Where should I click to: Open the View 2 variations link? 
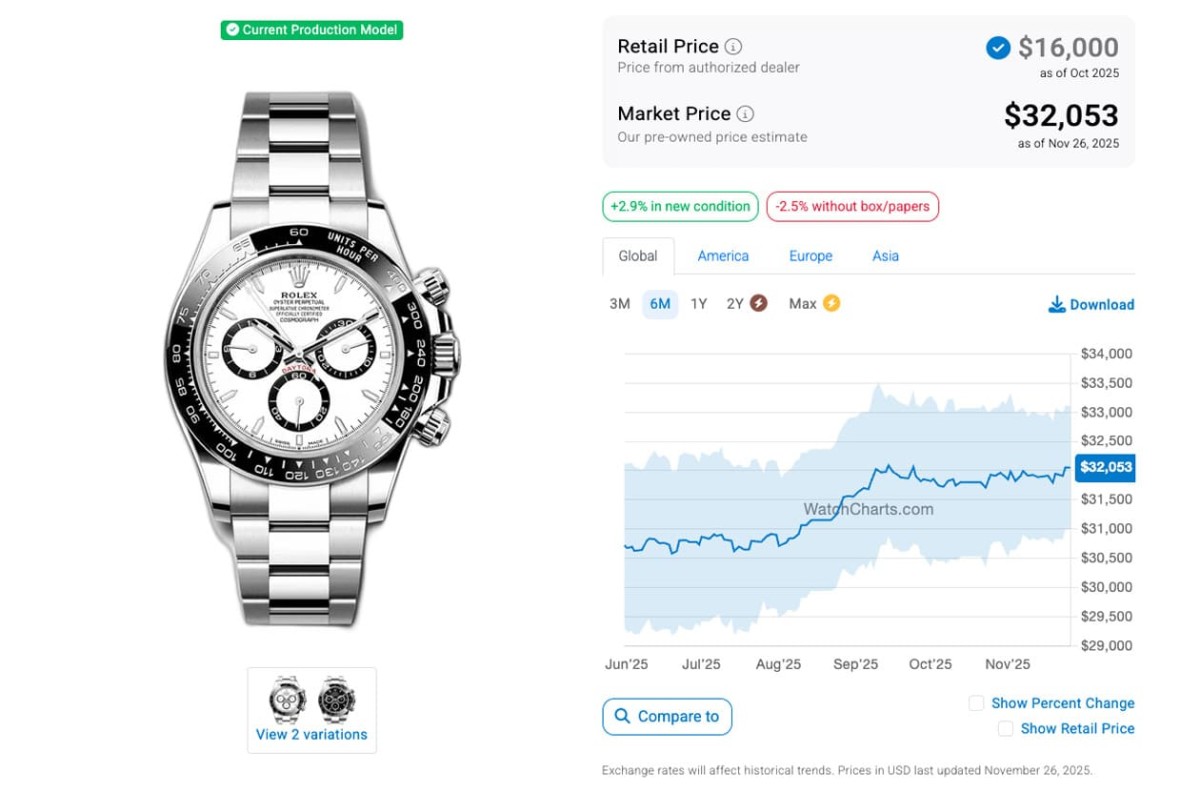[x=311, y=734]
